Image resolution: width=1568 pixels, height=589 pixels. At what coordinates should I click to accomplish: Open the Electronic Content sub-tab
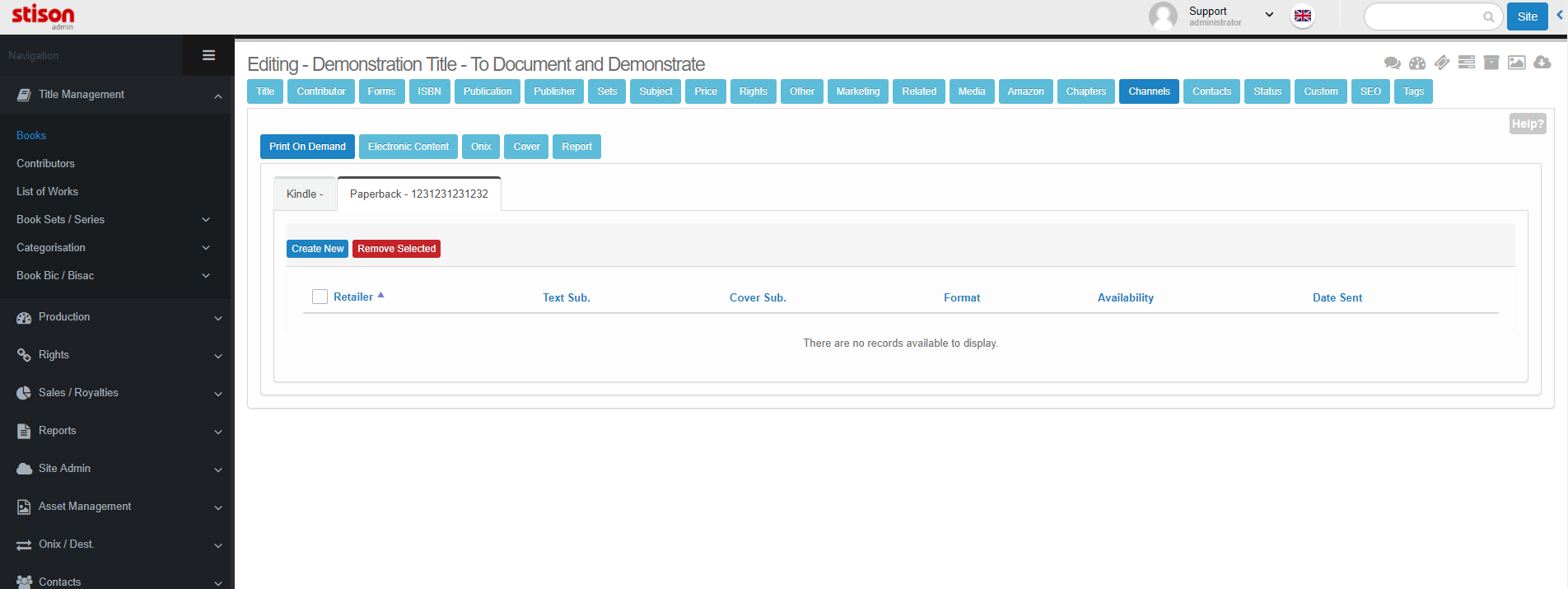click(x=408, y=147)
